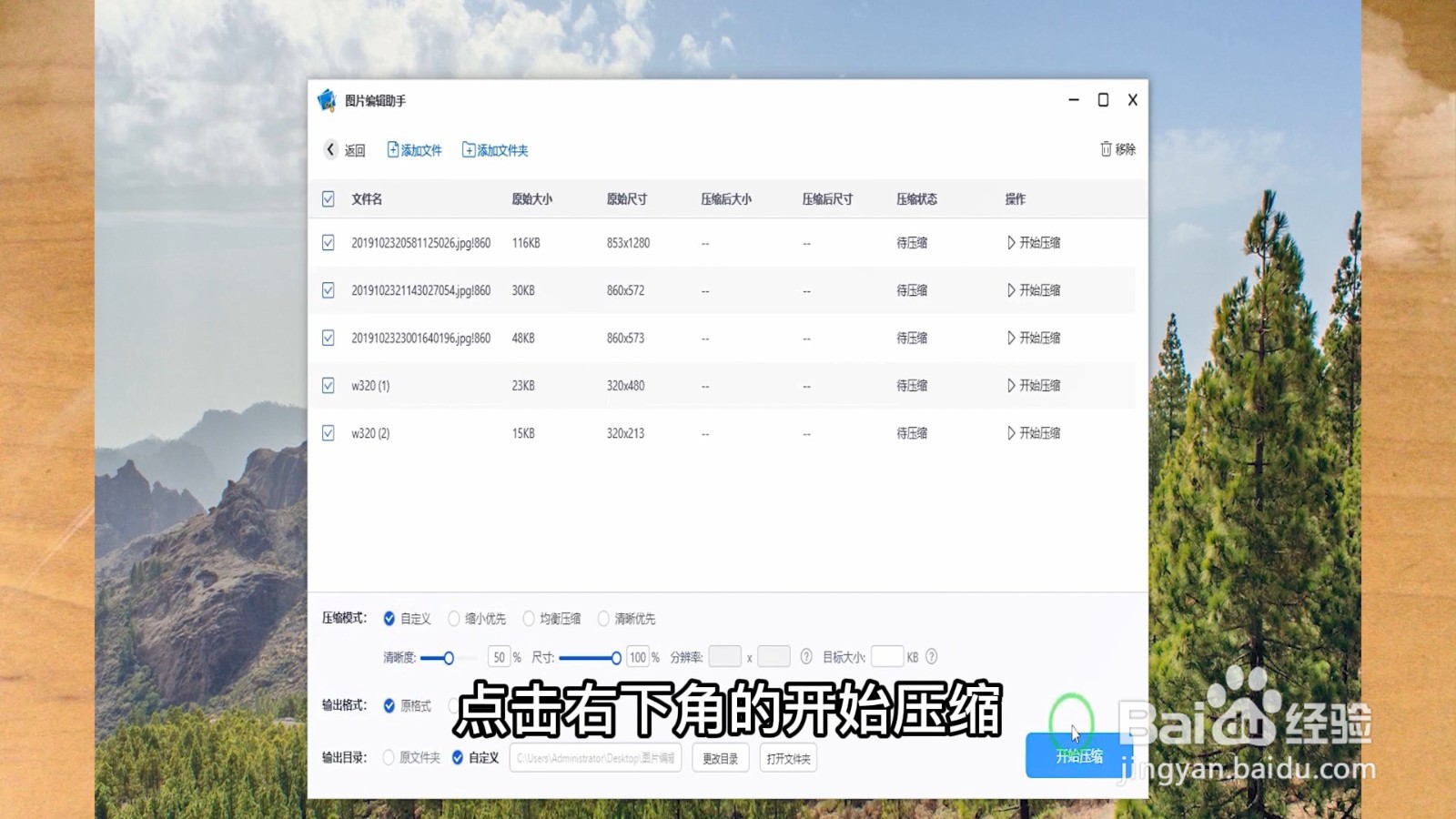Screen dimensions: 1456x819
Task: Click the 返回 back arrow
Action: point(330,149)
